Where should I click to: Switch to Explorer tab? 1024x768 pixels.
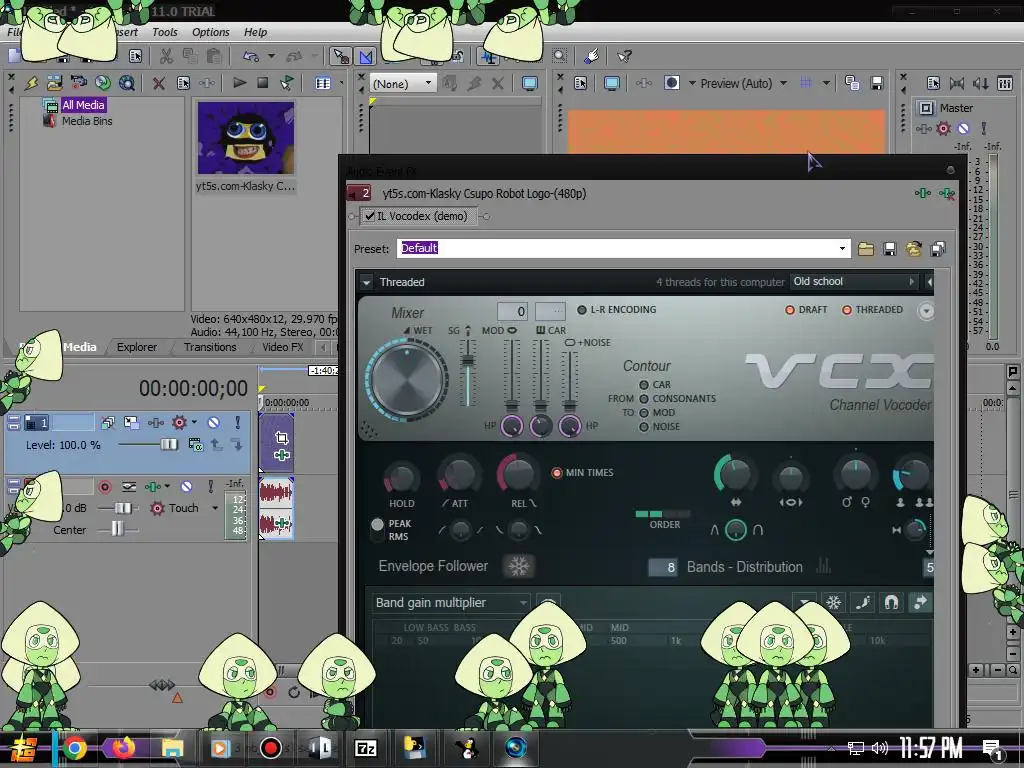[x=136, y=347]
